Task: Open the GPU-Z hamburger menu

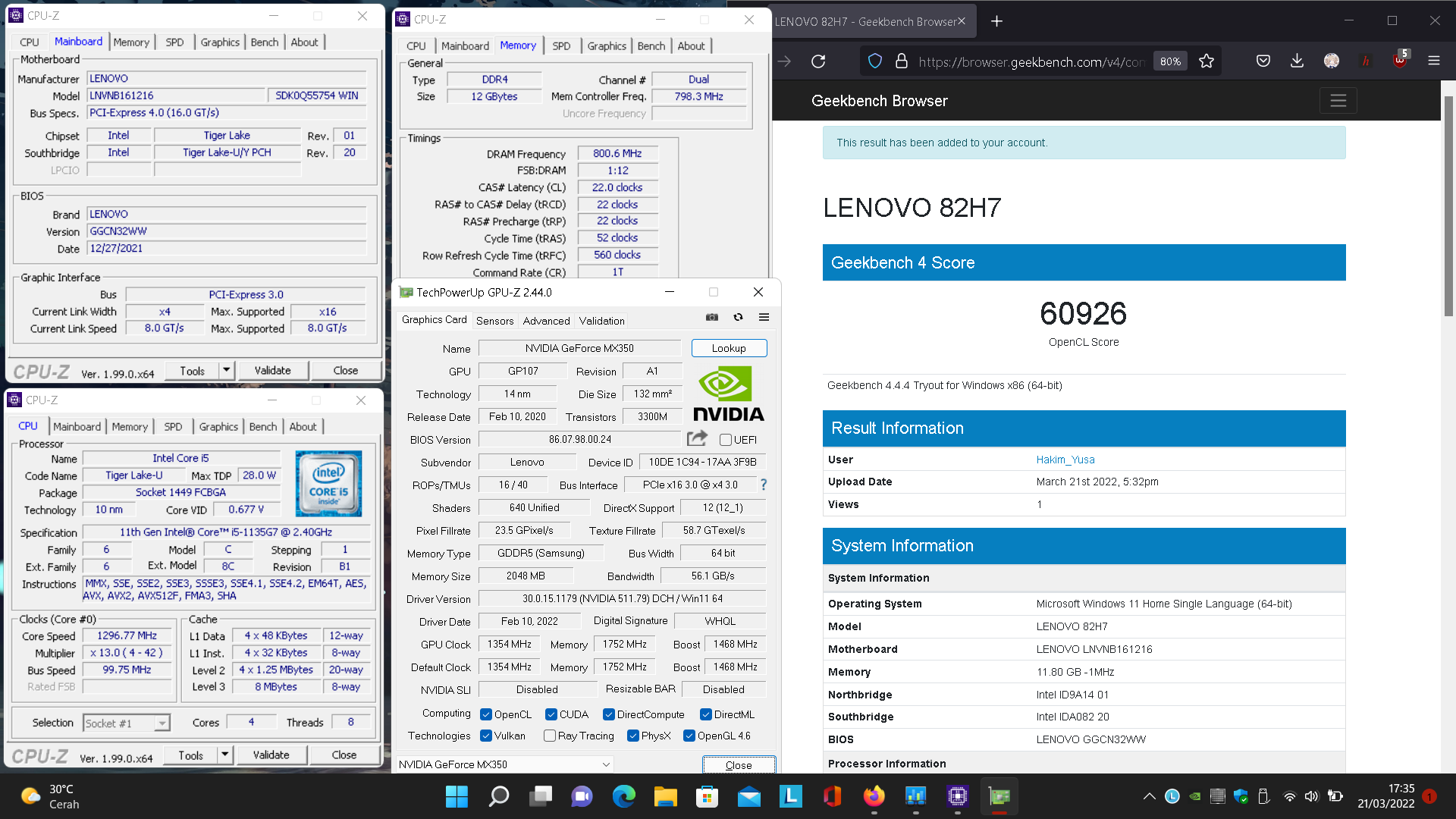Action: [764, 317]
